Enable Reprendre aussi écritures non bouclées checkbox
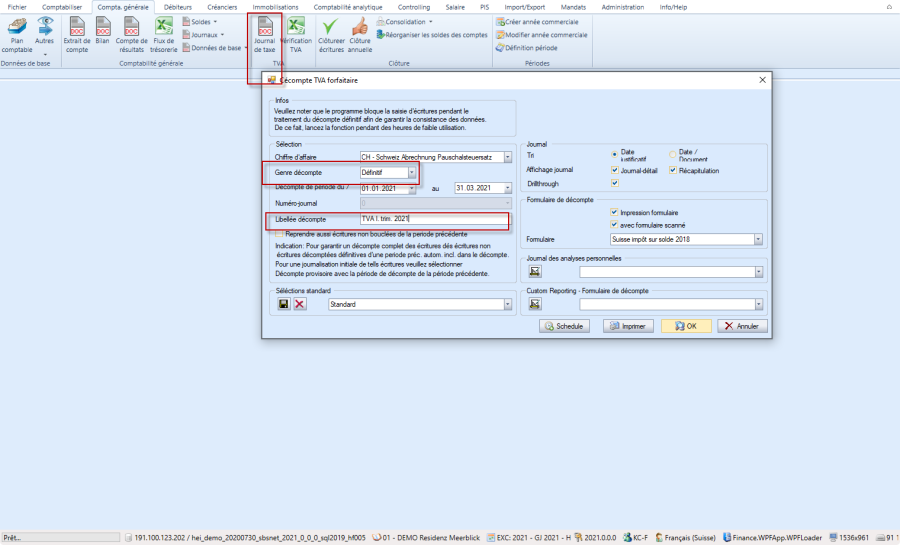 click(x=279, y=234)
